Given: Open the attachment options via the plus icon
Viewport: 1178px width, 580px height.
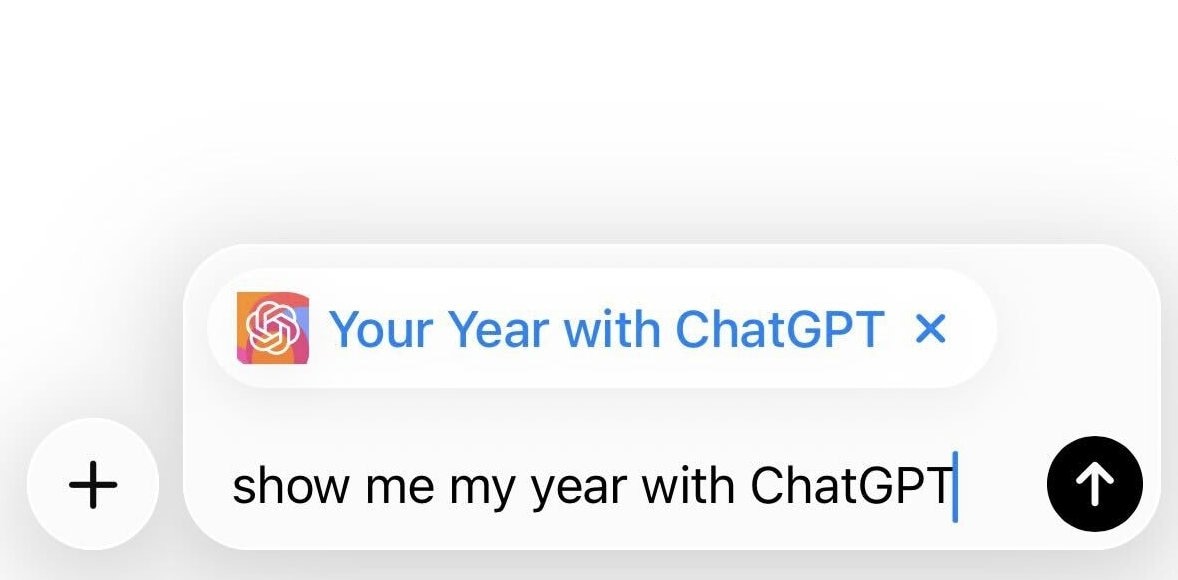Looking at the screenshot, I should pyautogui.click(x=92, y=483).
